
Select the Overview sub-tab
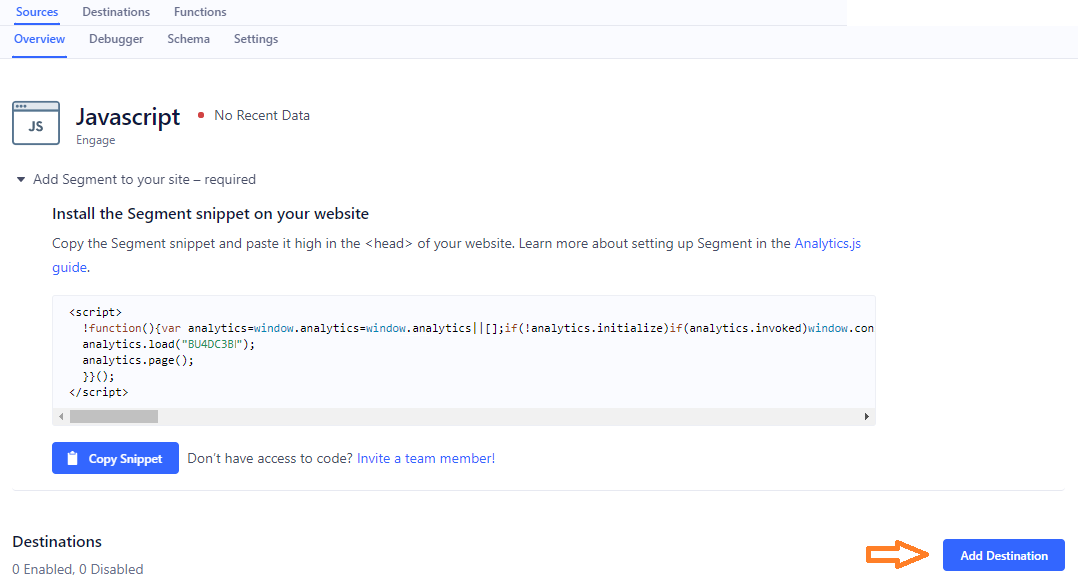40,39
